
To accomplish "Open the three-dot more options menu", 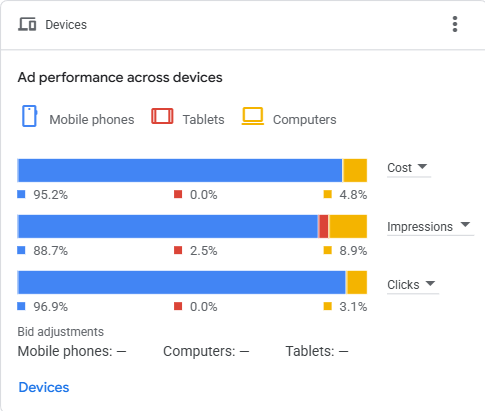I will 455,24.
